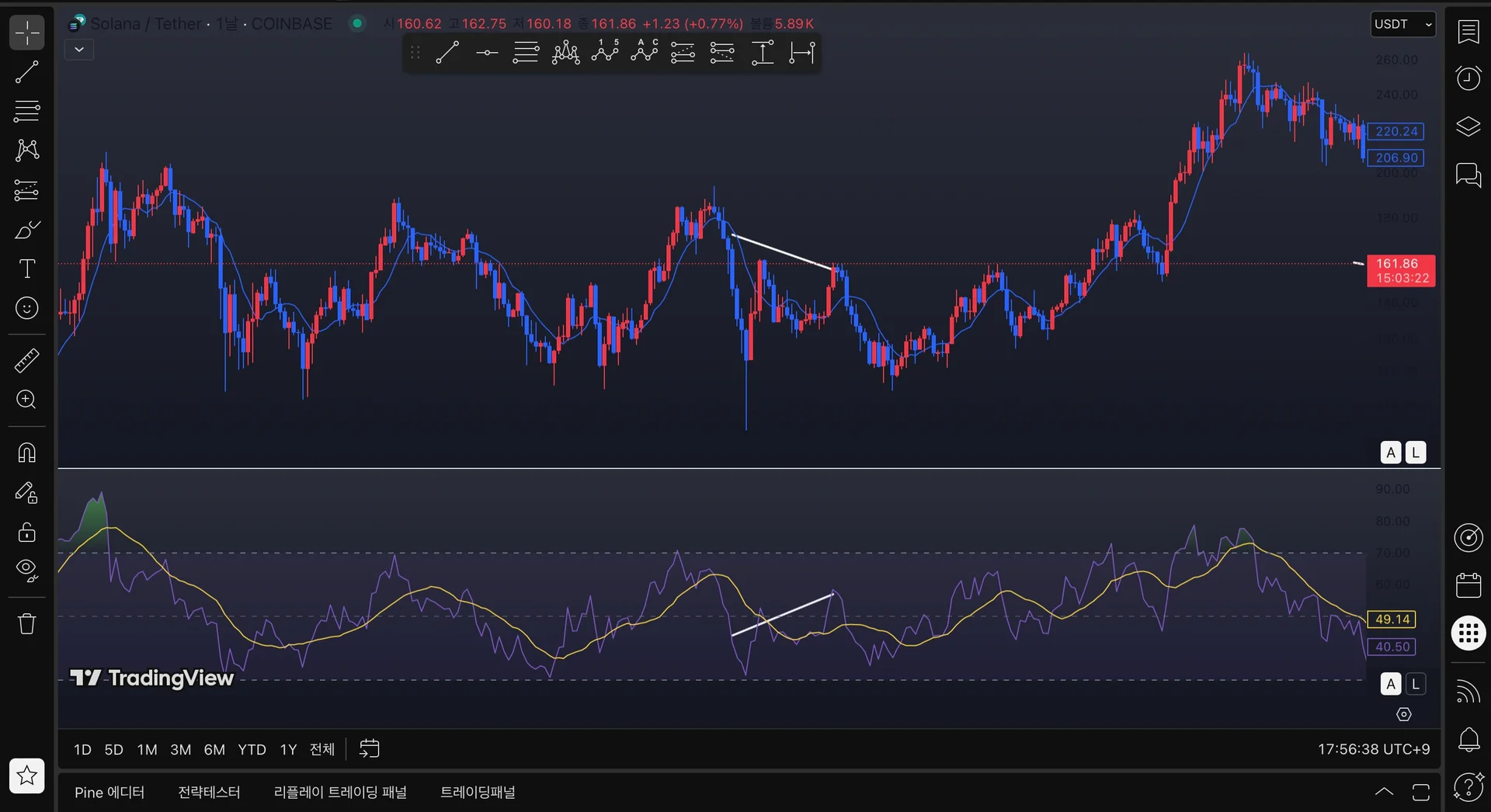1491x812 pixels.
Task: Hide all drawings with eye icon
Action: [x=27, y=571]
